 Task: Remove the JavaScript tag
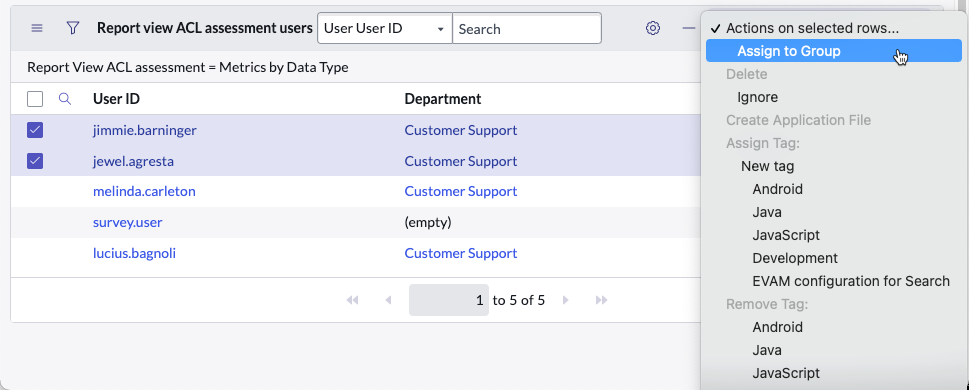tap(786, 373)
